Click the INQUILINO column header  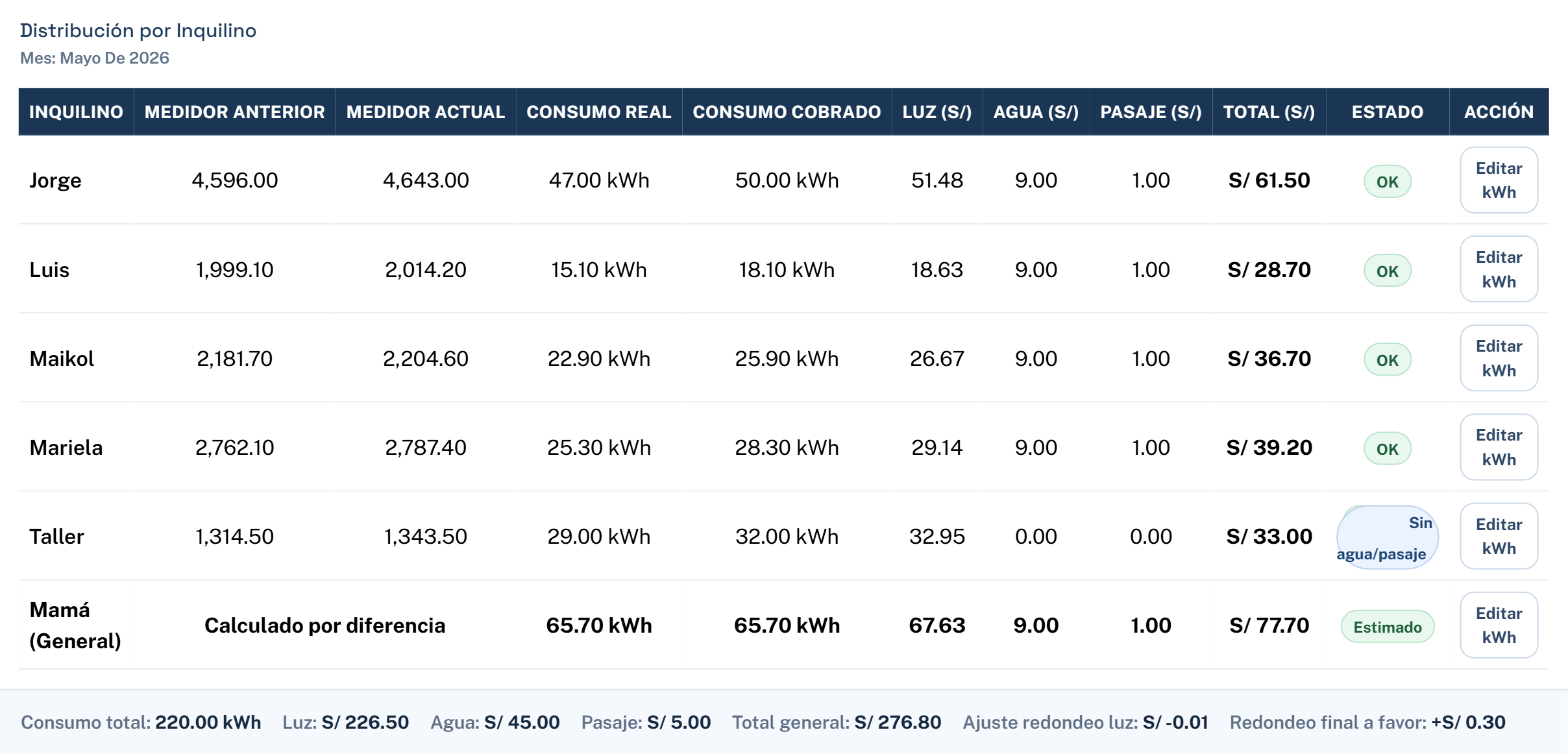coord(76,112)
